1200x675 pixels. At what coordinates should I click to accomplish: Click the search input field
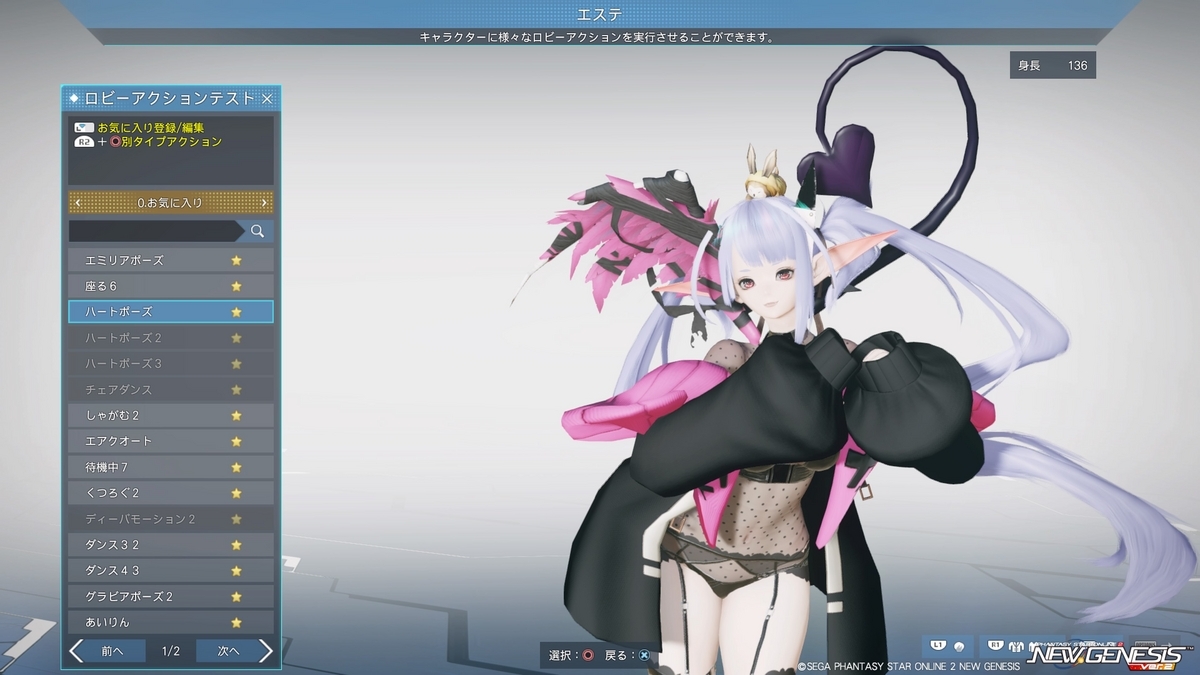point(155,231)
